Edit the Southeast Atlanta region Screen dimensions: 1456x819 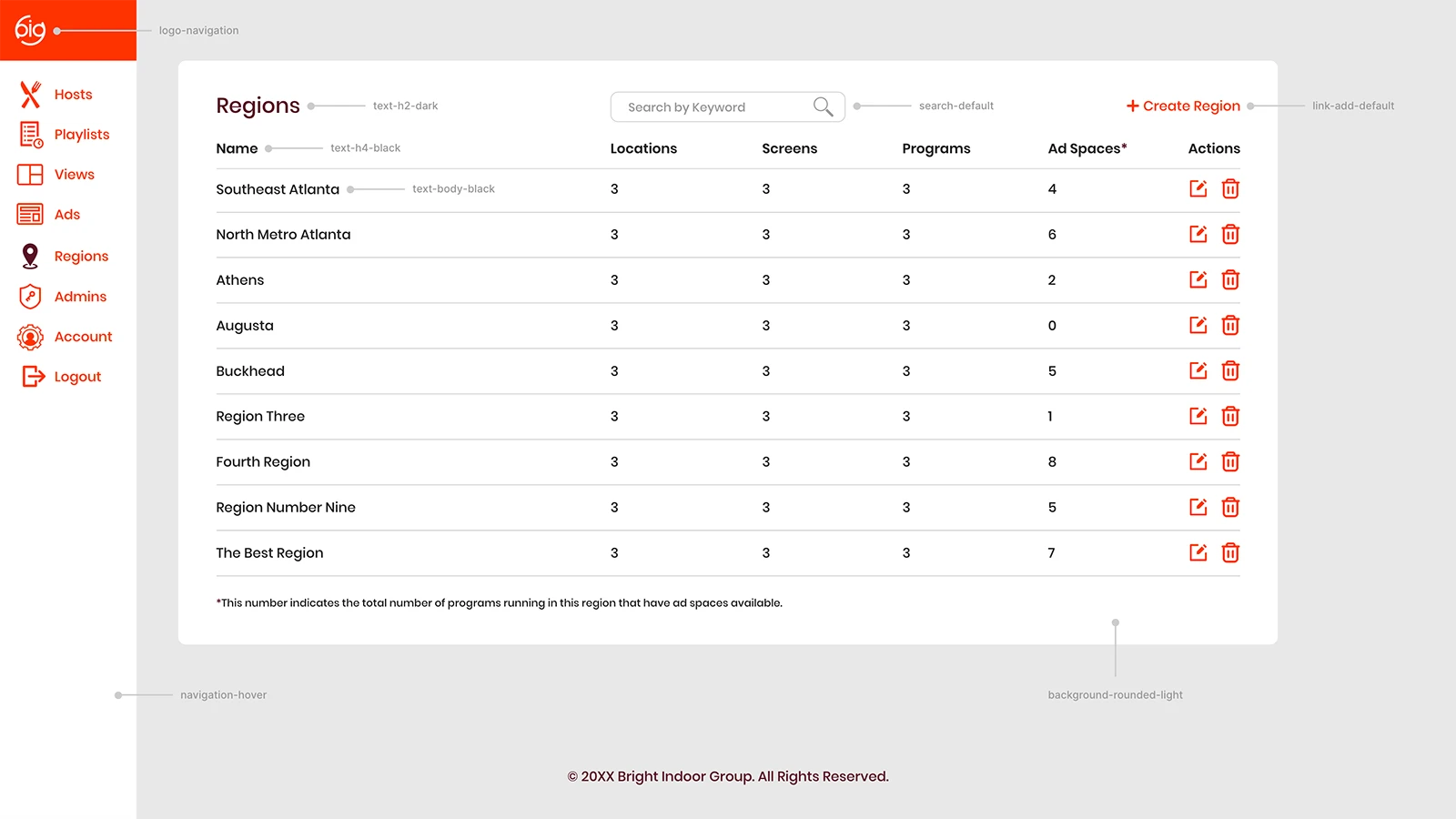coord(1198,188)
